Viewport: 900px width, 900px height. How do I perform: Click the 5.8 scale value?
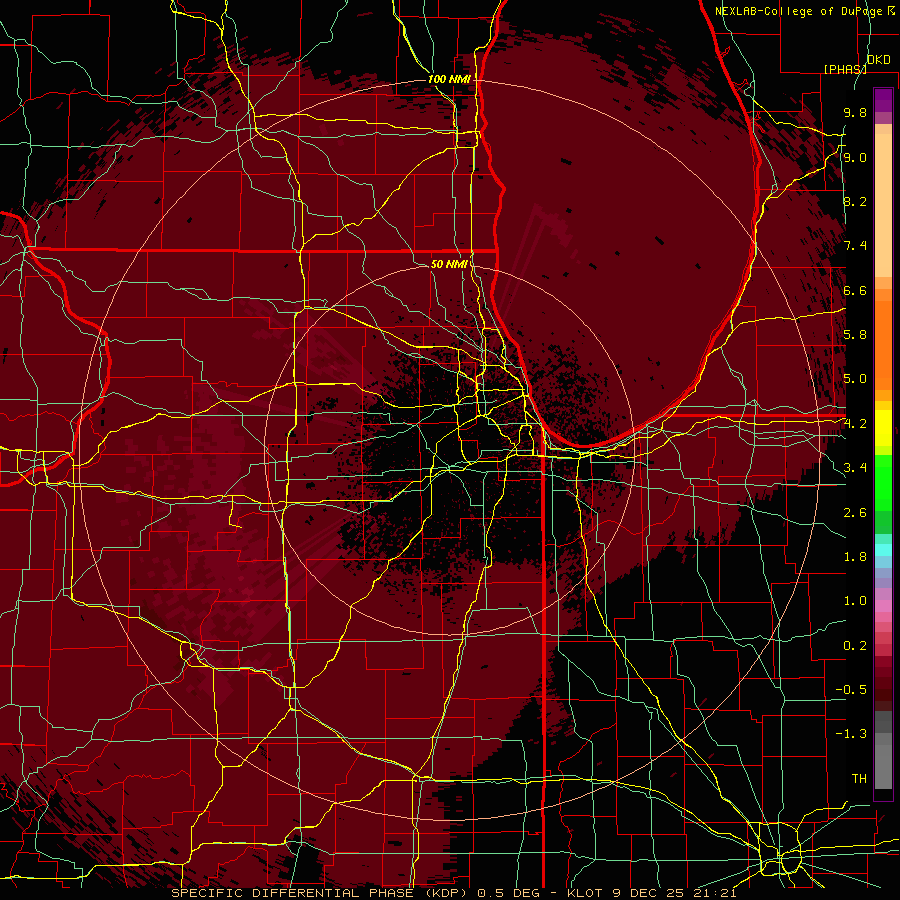click(855, 335)
